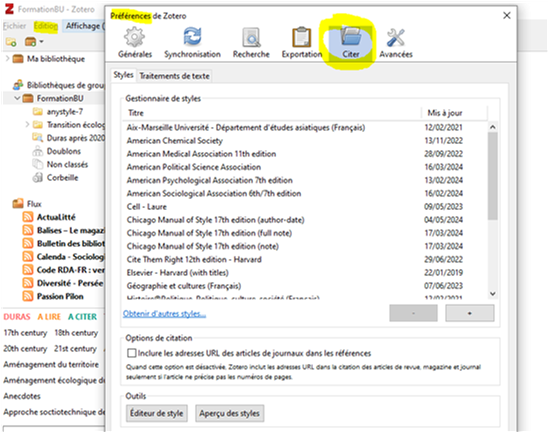Click the Diversité - Persée feed icon

click(x=28, y=283)
